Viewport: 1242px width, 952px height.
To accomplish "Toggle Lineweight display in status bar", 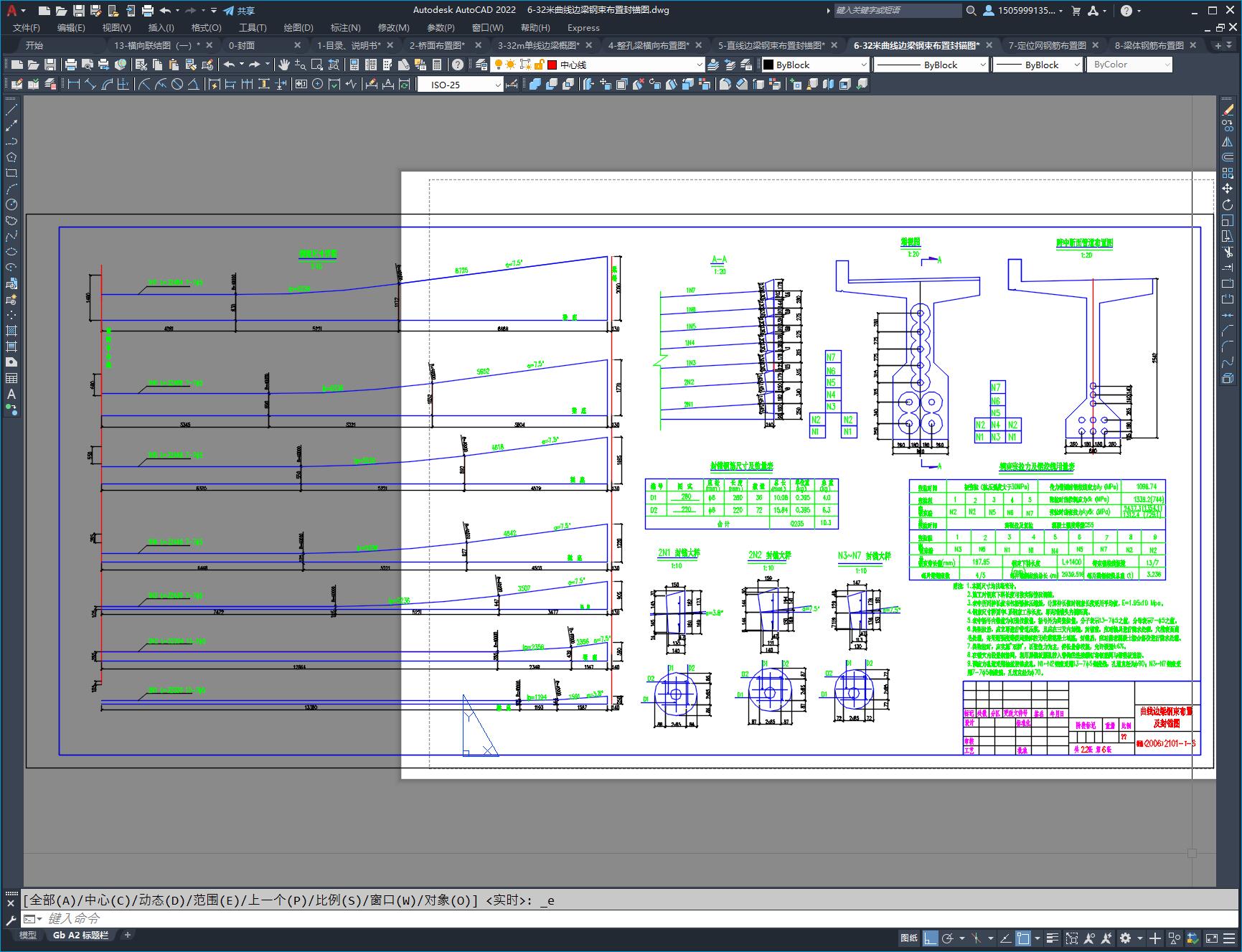I will (1053, 938).
